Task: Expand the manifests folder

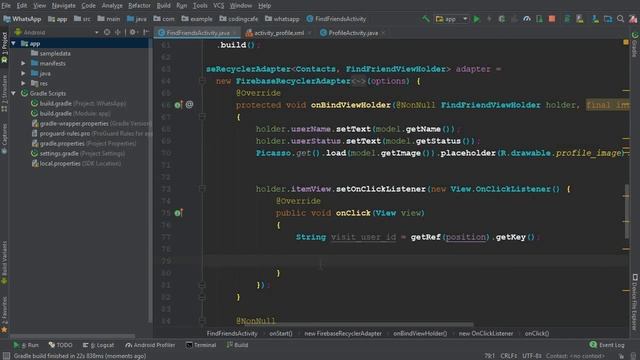Action: point(23,63)
